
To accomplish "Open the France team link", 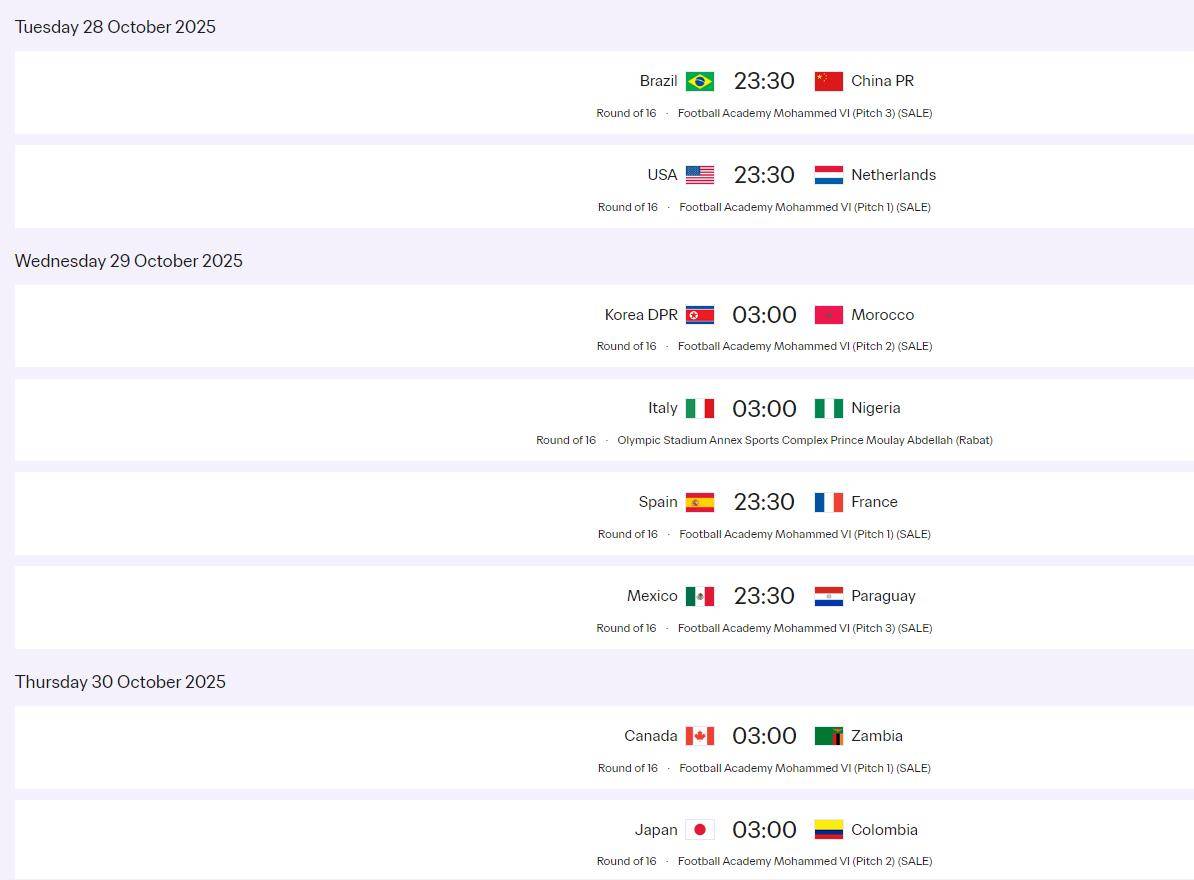I will click(x=874, y=502).
